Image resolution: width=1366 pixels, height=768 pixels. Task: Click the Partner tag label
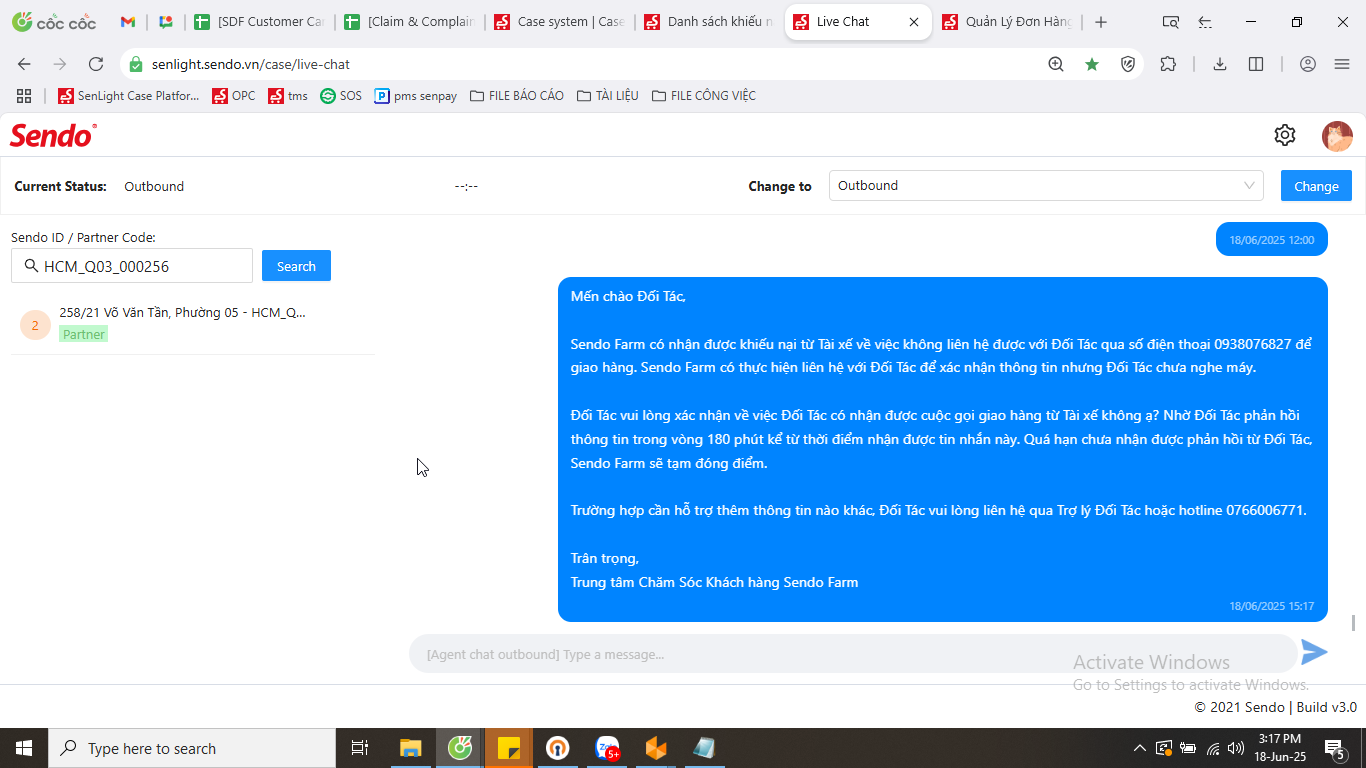[83, 334]
